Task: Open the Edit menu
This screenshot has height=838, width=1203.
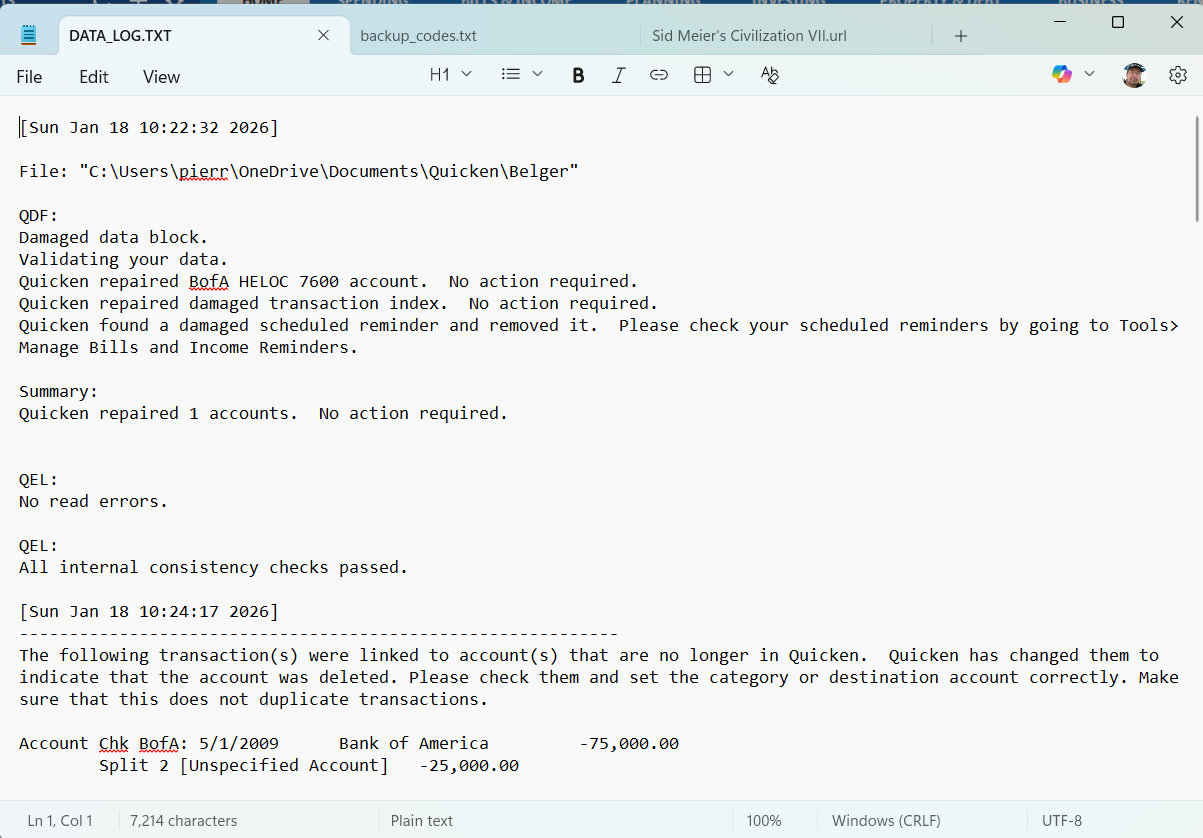Action: pyautogui.click(x=94, y=77)
